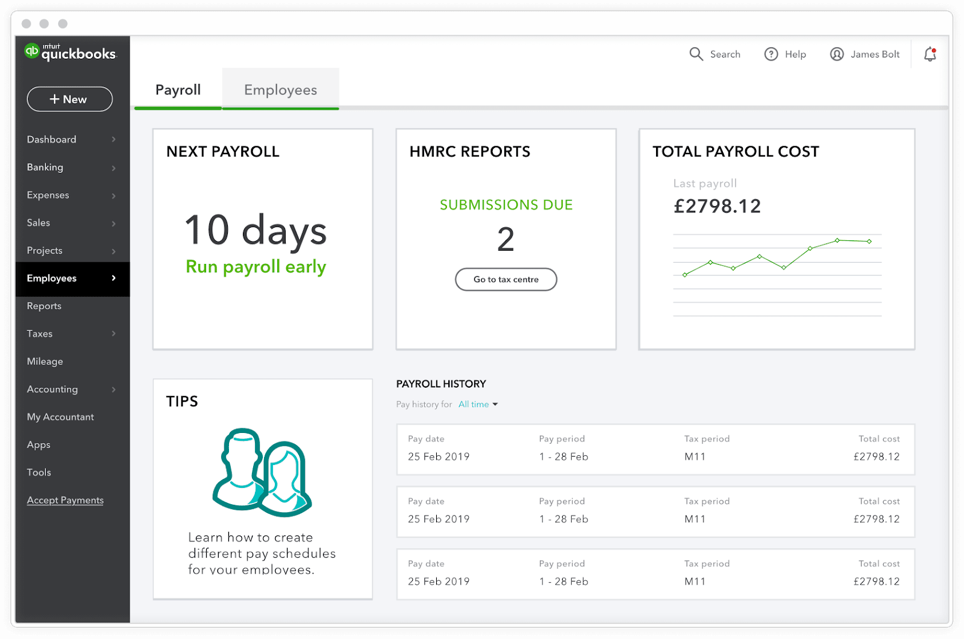Select the Payroll tab

(178, 90)
